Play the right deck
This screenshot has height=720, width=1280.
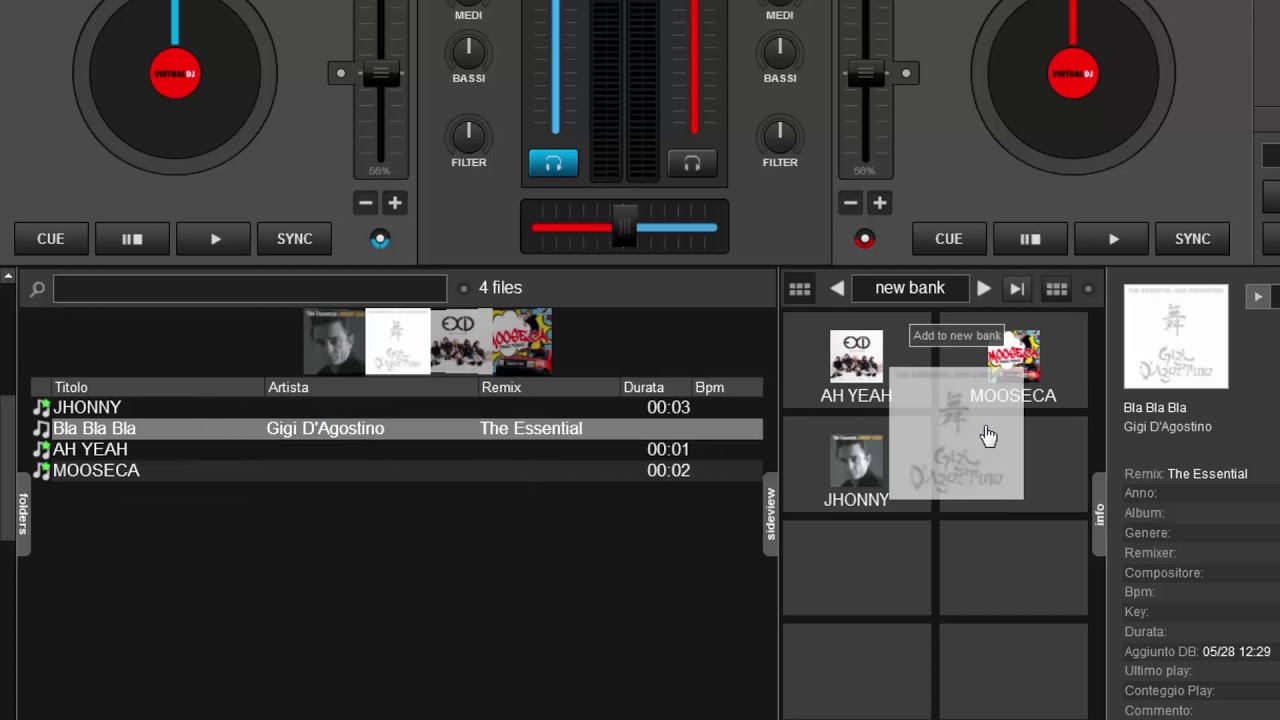[x=1112, y=239]
